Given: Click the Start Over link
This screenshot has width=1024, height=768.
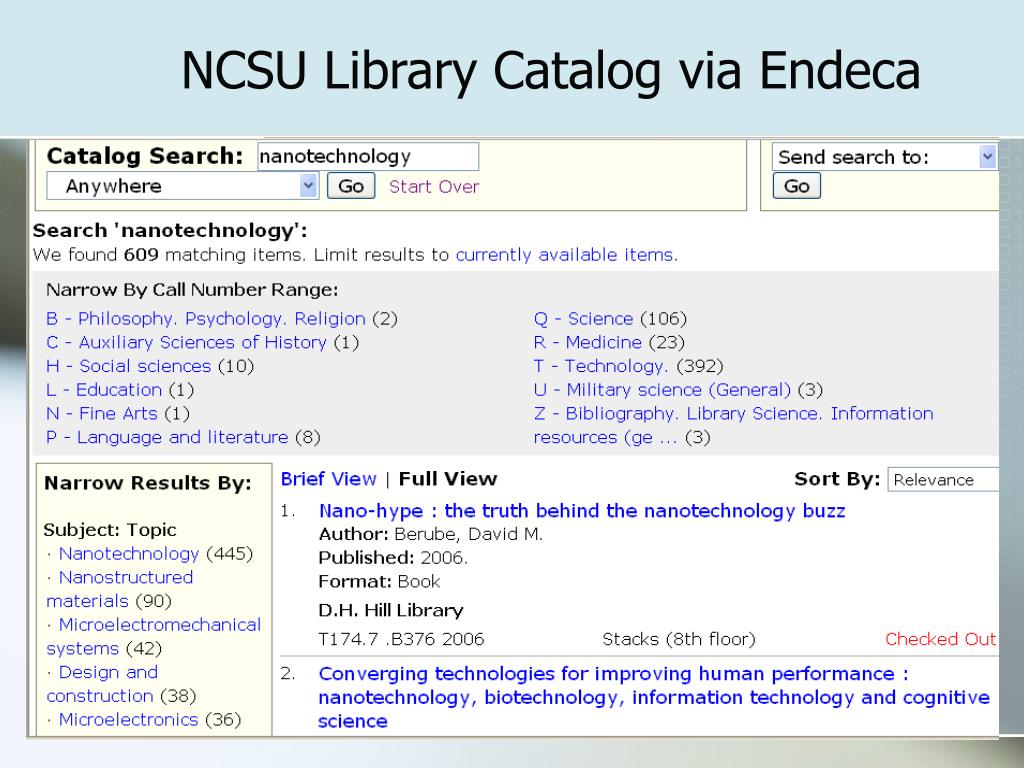Looking at the screenshot, I should click(434, 187).
